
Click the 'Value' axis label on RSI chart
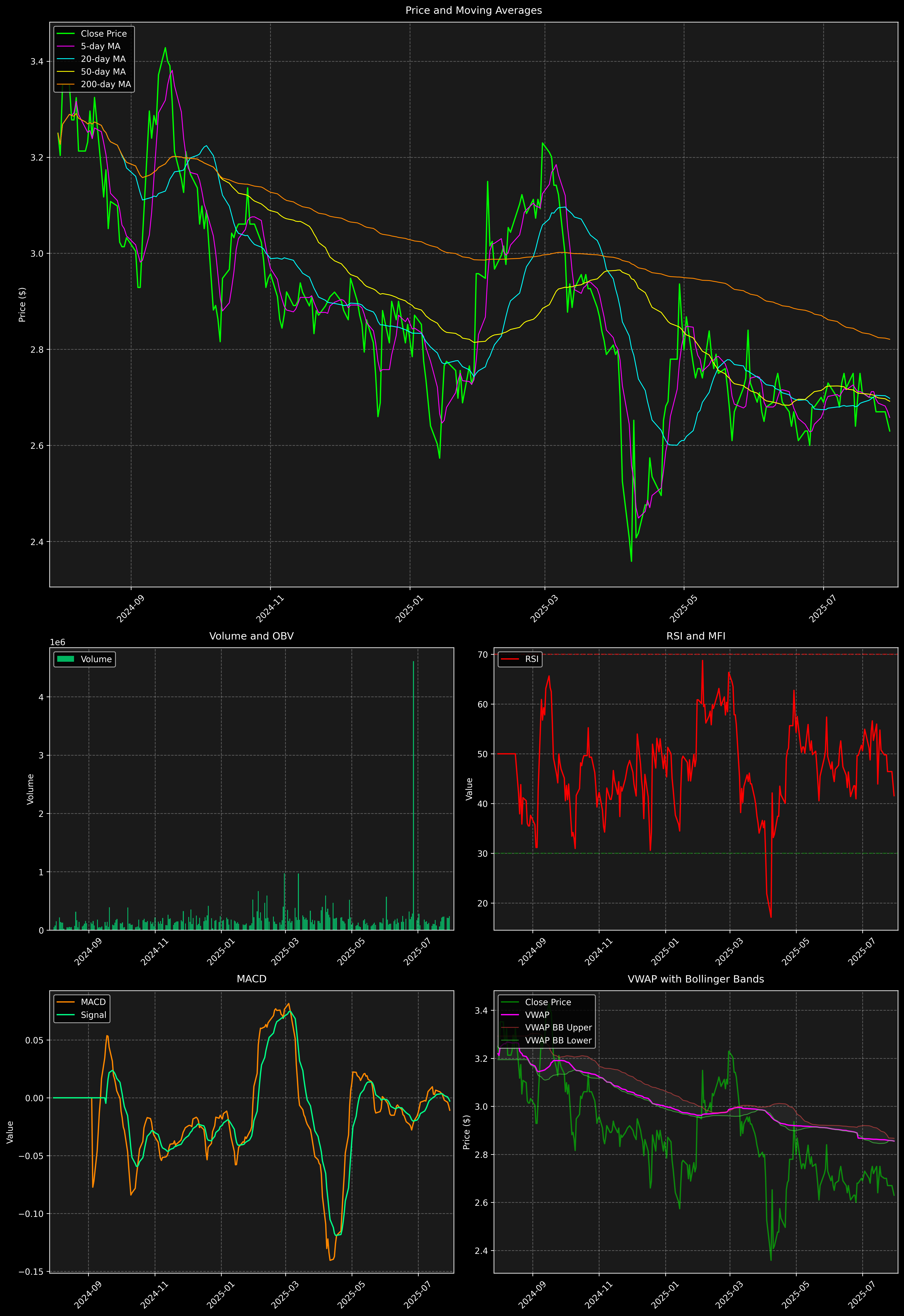[469, 789]
